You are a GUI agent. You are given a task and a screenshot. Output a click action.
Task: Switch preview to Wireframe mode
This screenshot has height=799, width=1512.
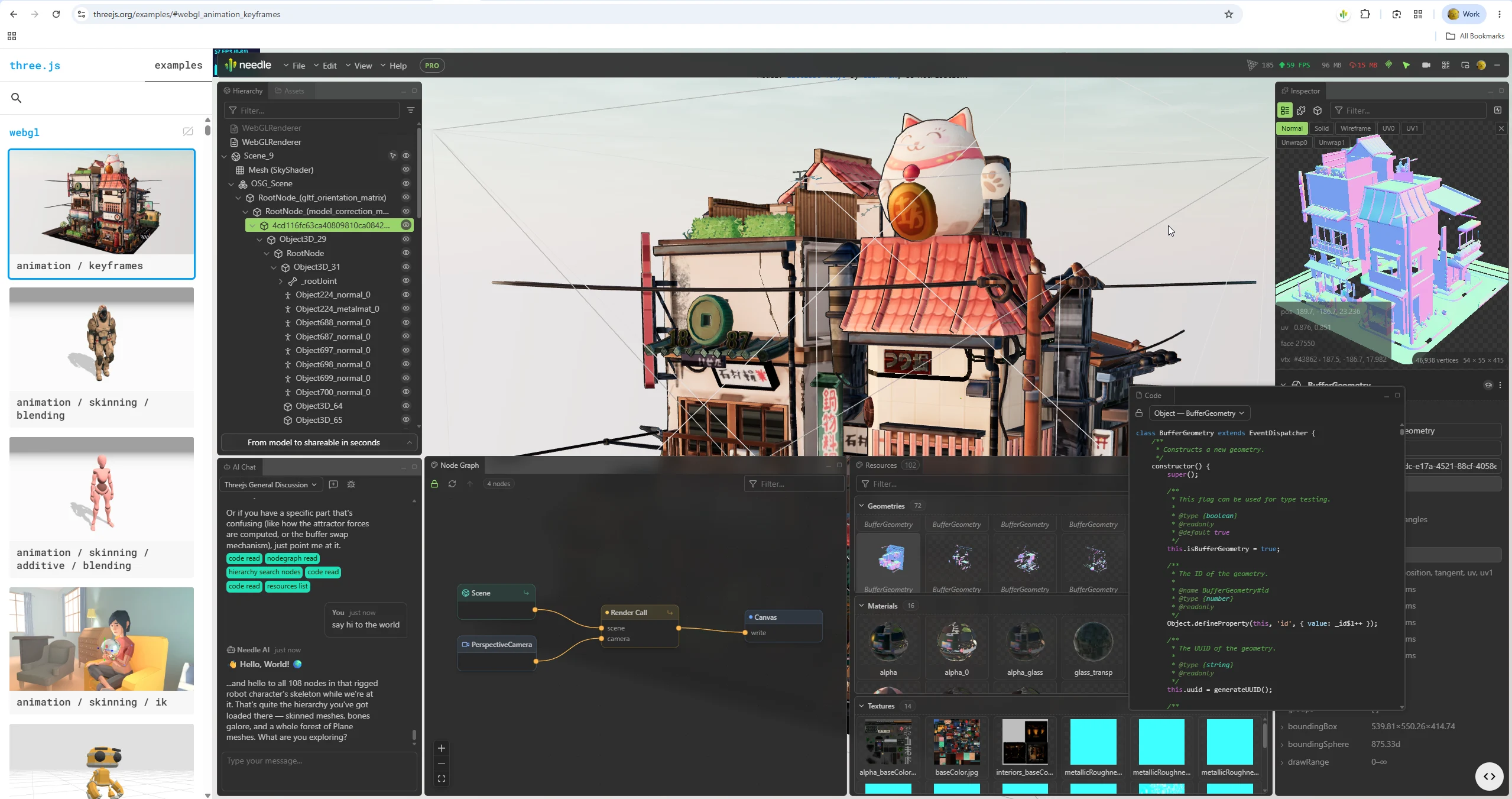point(1355,128)
